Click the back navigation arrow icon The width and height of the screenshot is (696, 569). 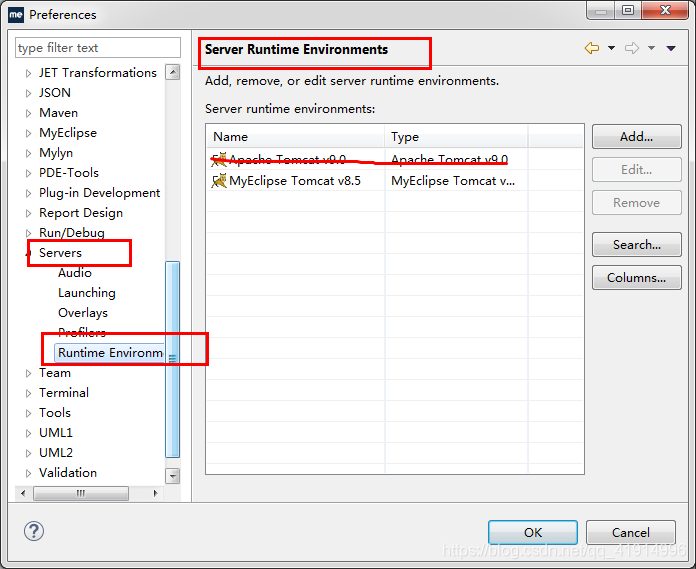click(x=592, y=47)
